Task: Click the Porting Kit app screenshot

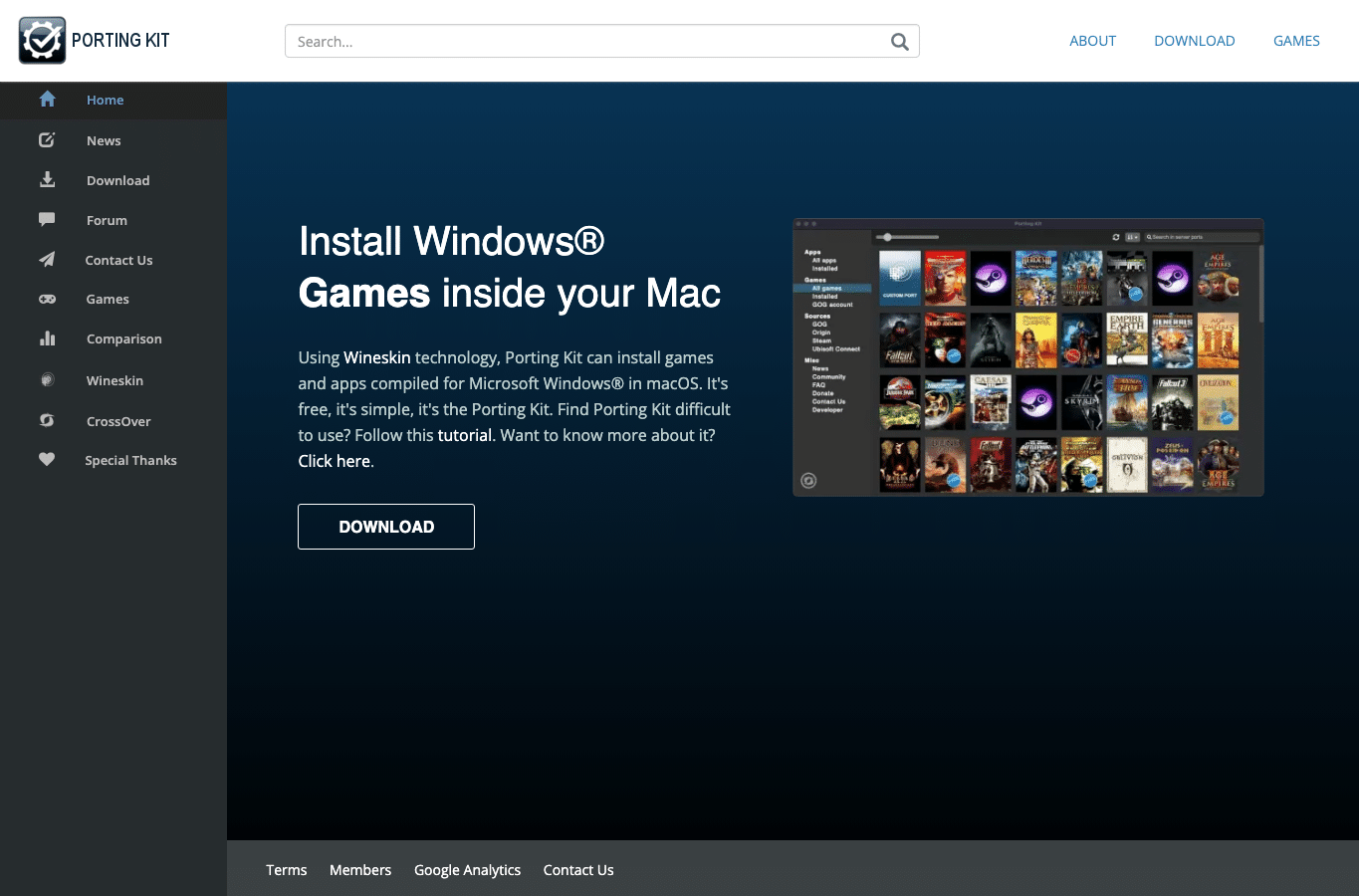Action: pyautogui.click(x=1028, y=357)
